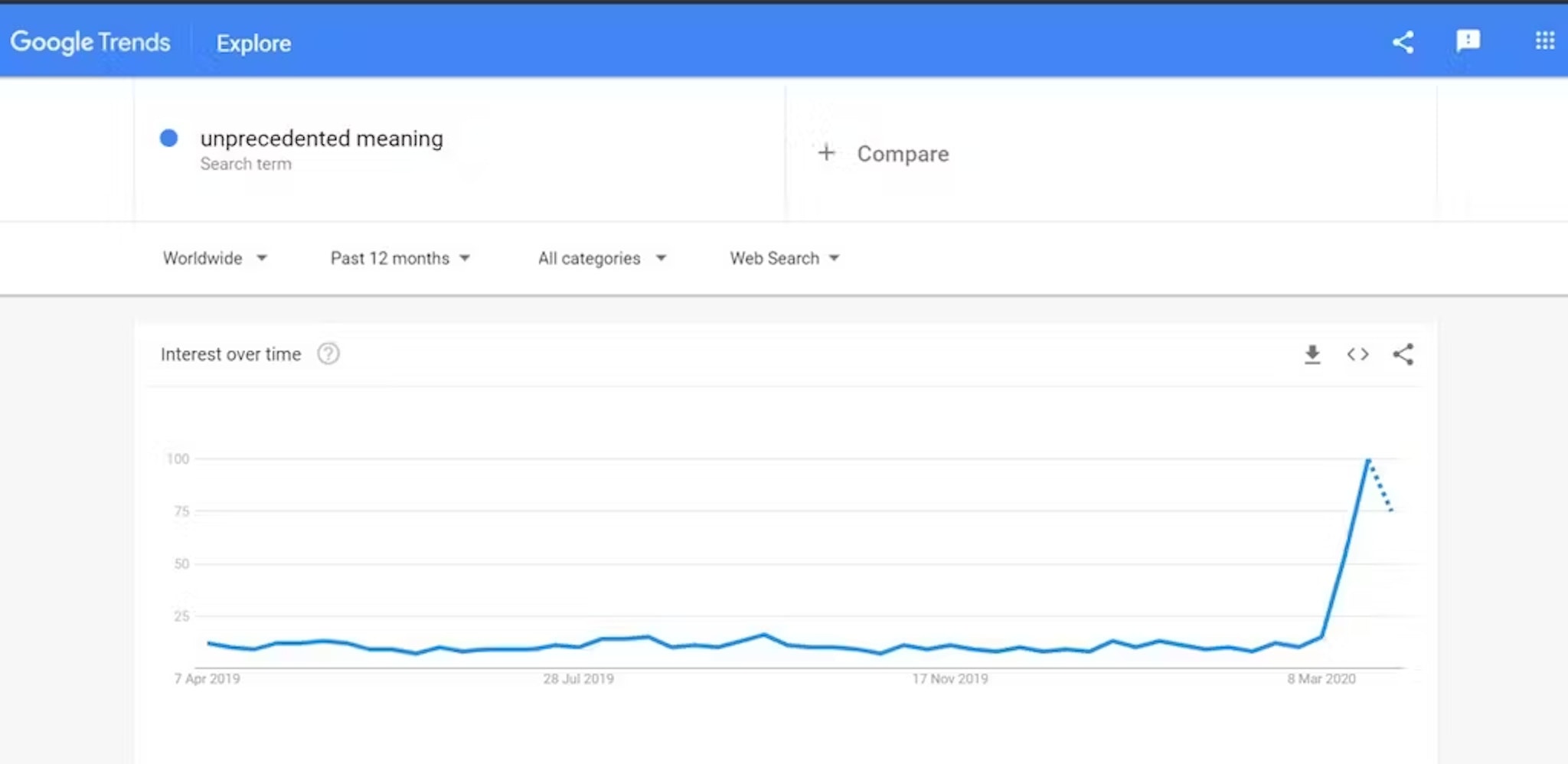The width and height of the screenshot is (1568, 764).
Task: Click the dotted forecast line segment
Action: tap(1381, 487)
